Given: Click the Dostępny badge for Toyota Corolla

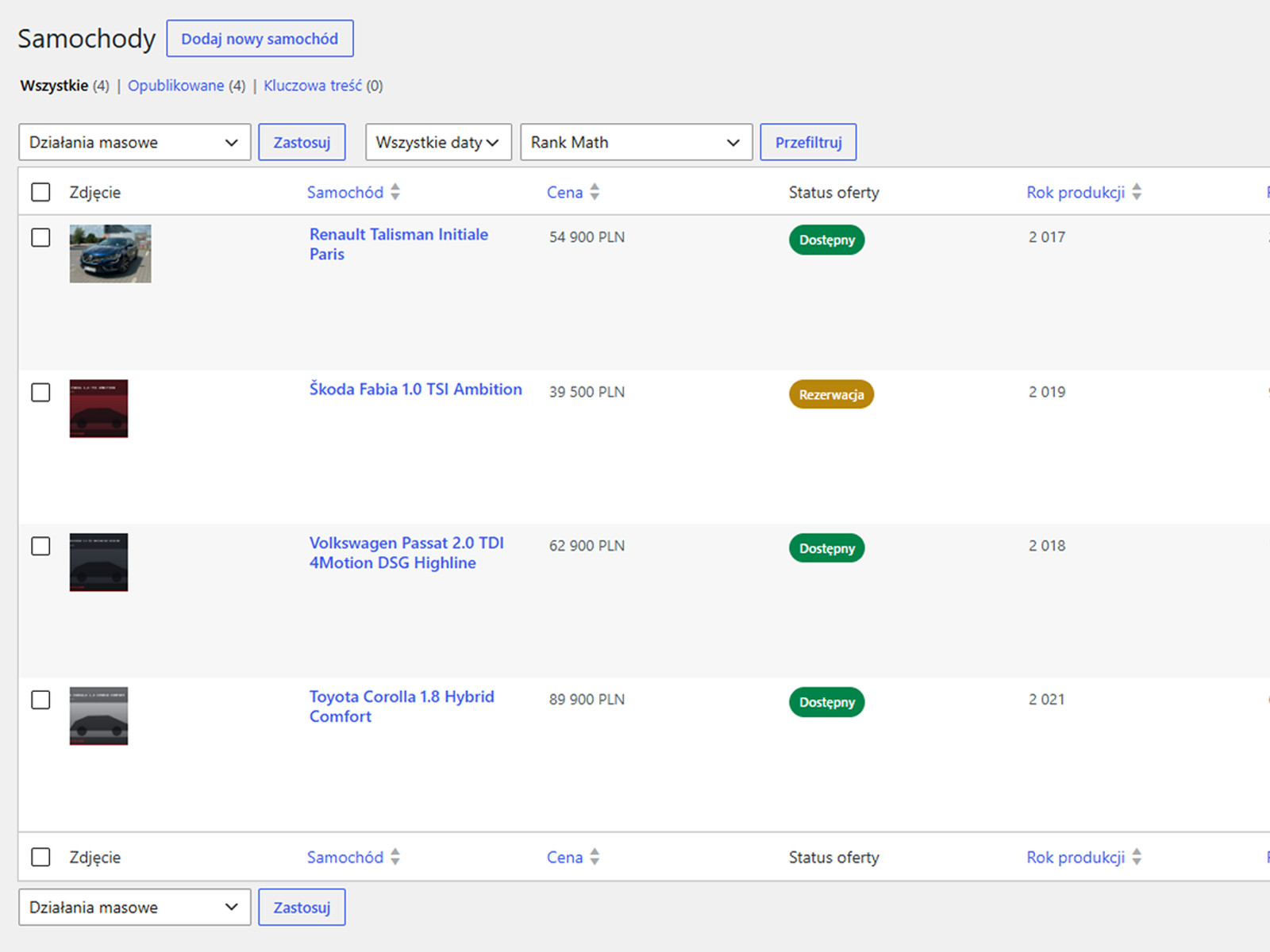Looking at the screenshot, I should (x=826, y=702).
